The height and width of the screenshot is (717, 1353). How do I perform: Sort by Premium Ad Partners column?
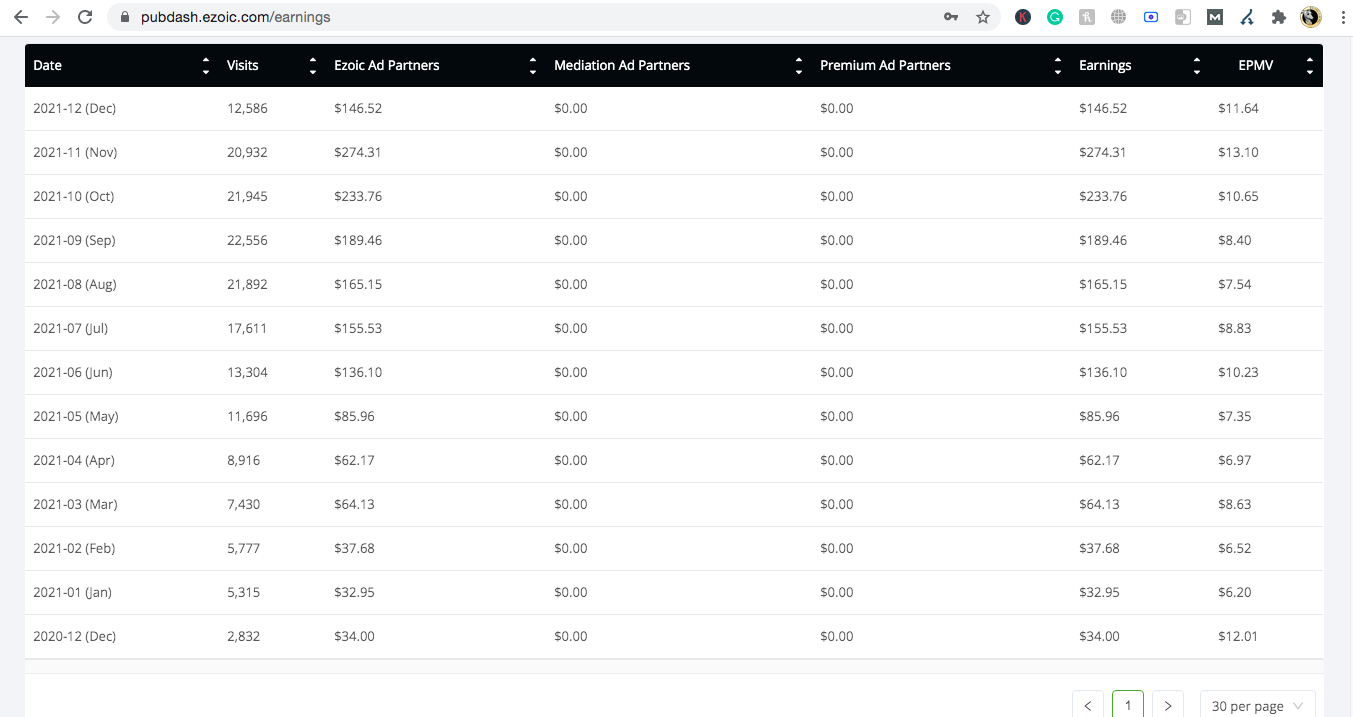(x=1058, y=66)
